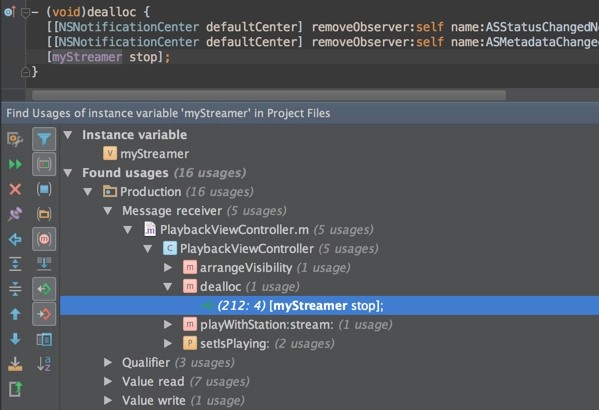Go to previous occurrence with up arrow
This screenshot has width=599, height=410.
point(15,314)
